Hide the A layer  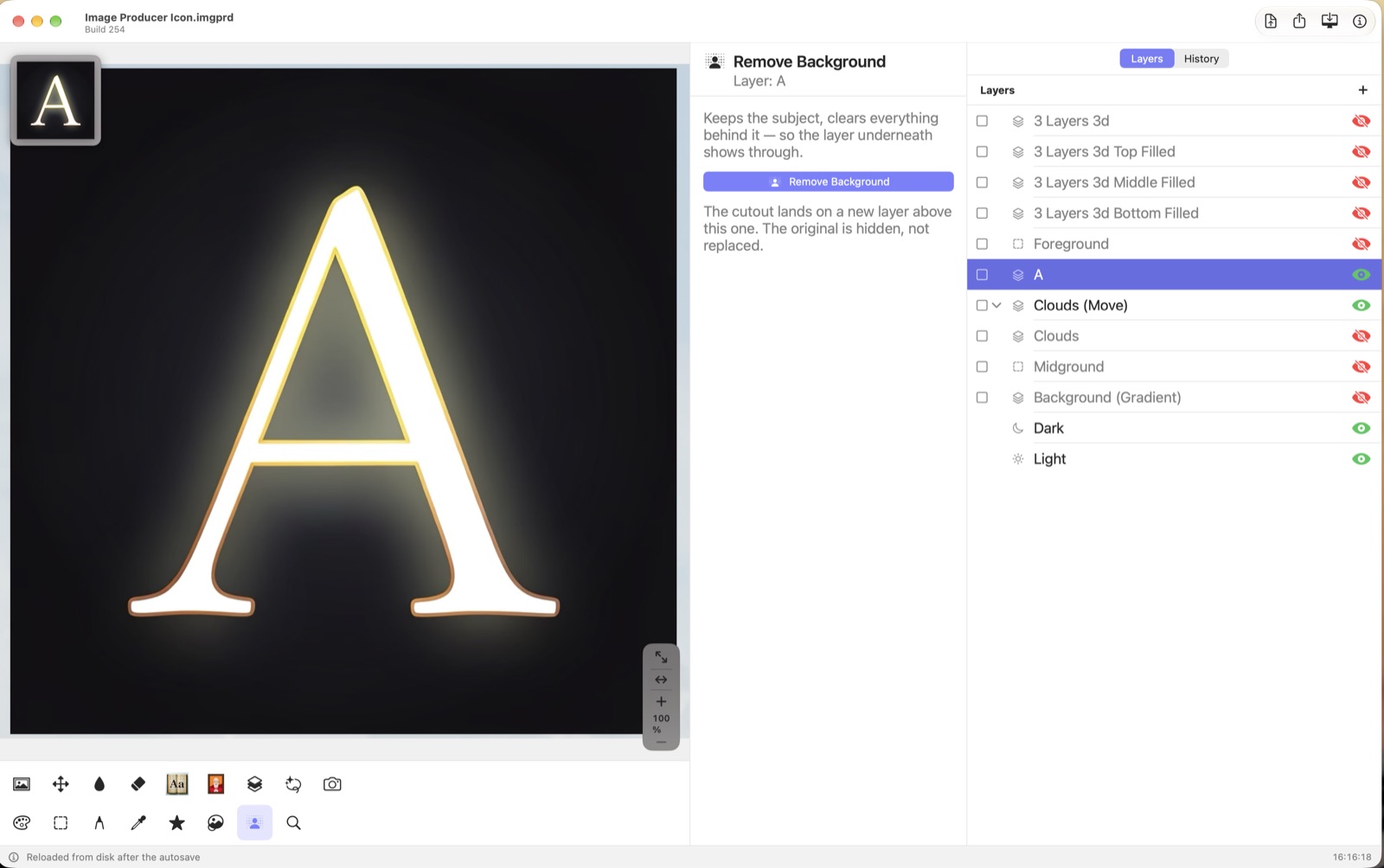tap(1361, 275)
